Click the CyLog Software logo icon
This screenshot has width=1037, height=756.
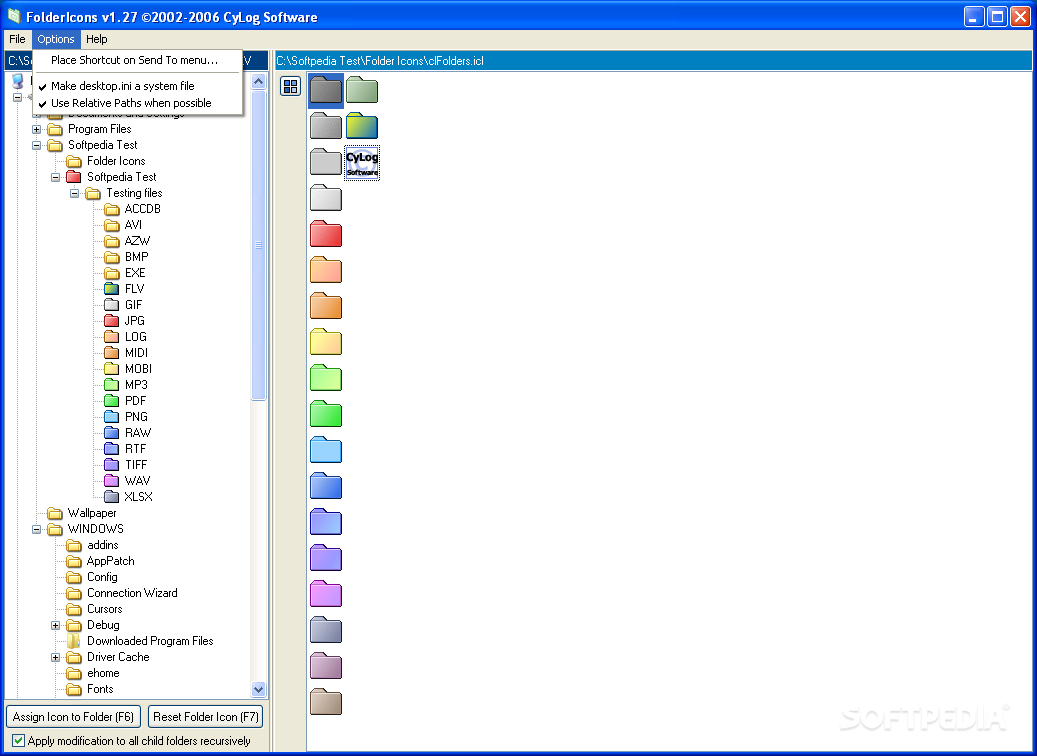[x=362, y=163]
